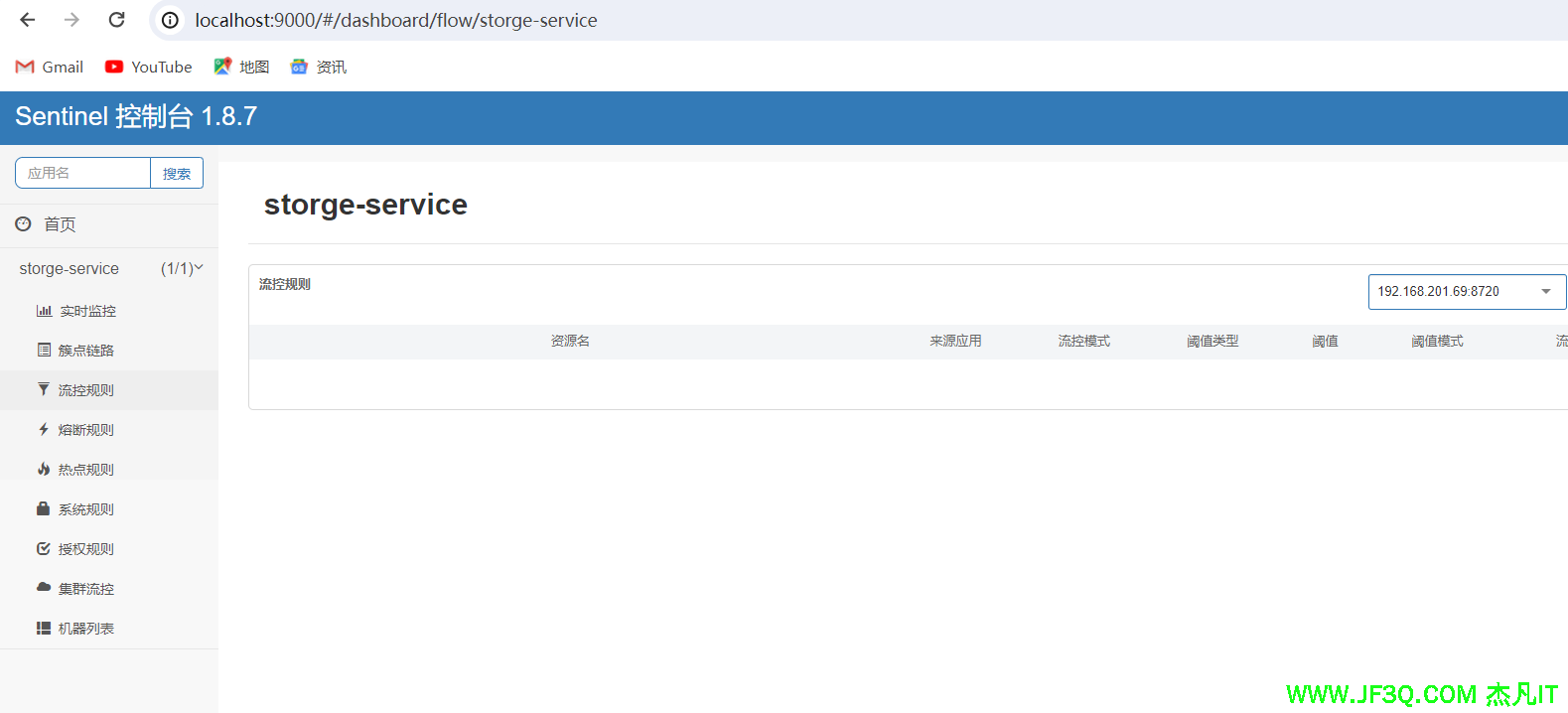Click the storge-service app name in sidebar
The height and width of the screenshot is (713, 1568).
(x=70, y=269)
